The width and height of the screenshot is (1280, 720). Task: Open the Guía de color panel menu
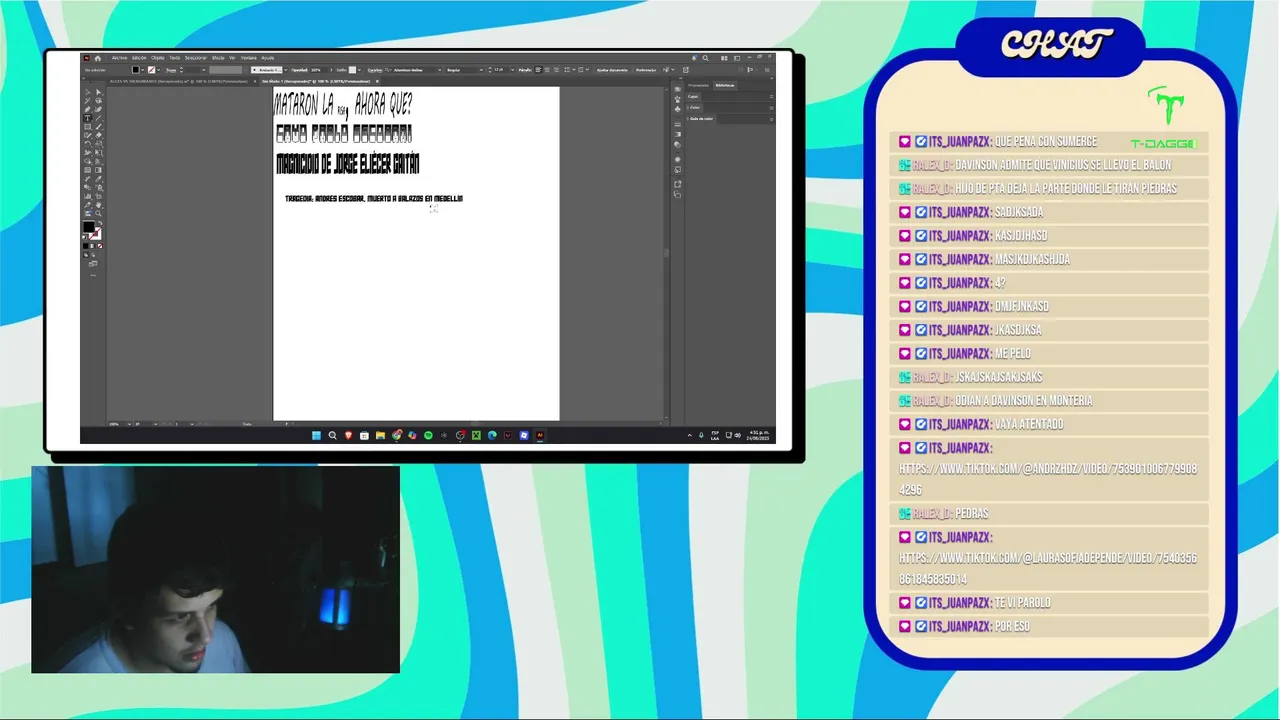click(771, 119)
